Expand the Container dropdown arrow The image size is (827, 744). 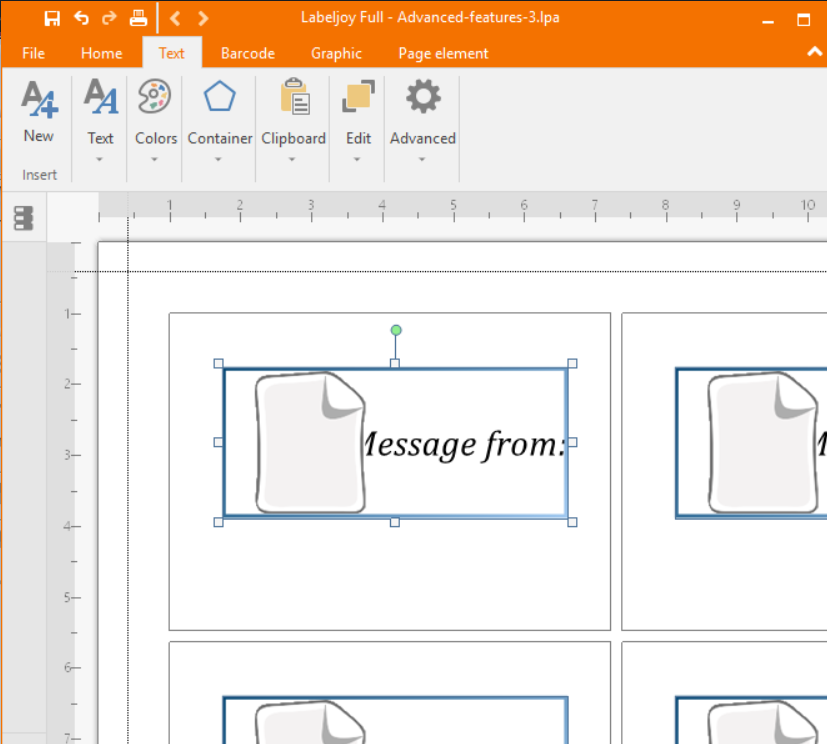218,159
